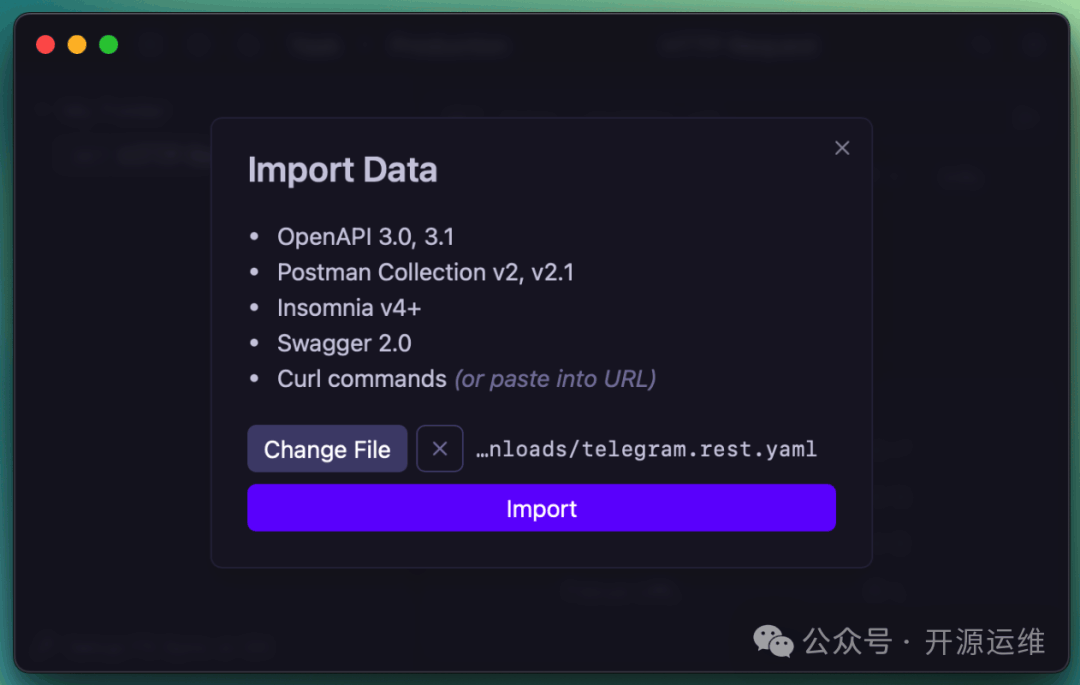Maximize window with the green light
The image size is (1080, 685).
click(108, 45)
